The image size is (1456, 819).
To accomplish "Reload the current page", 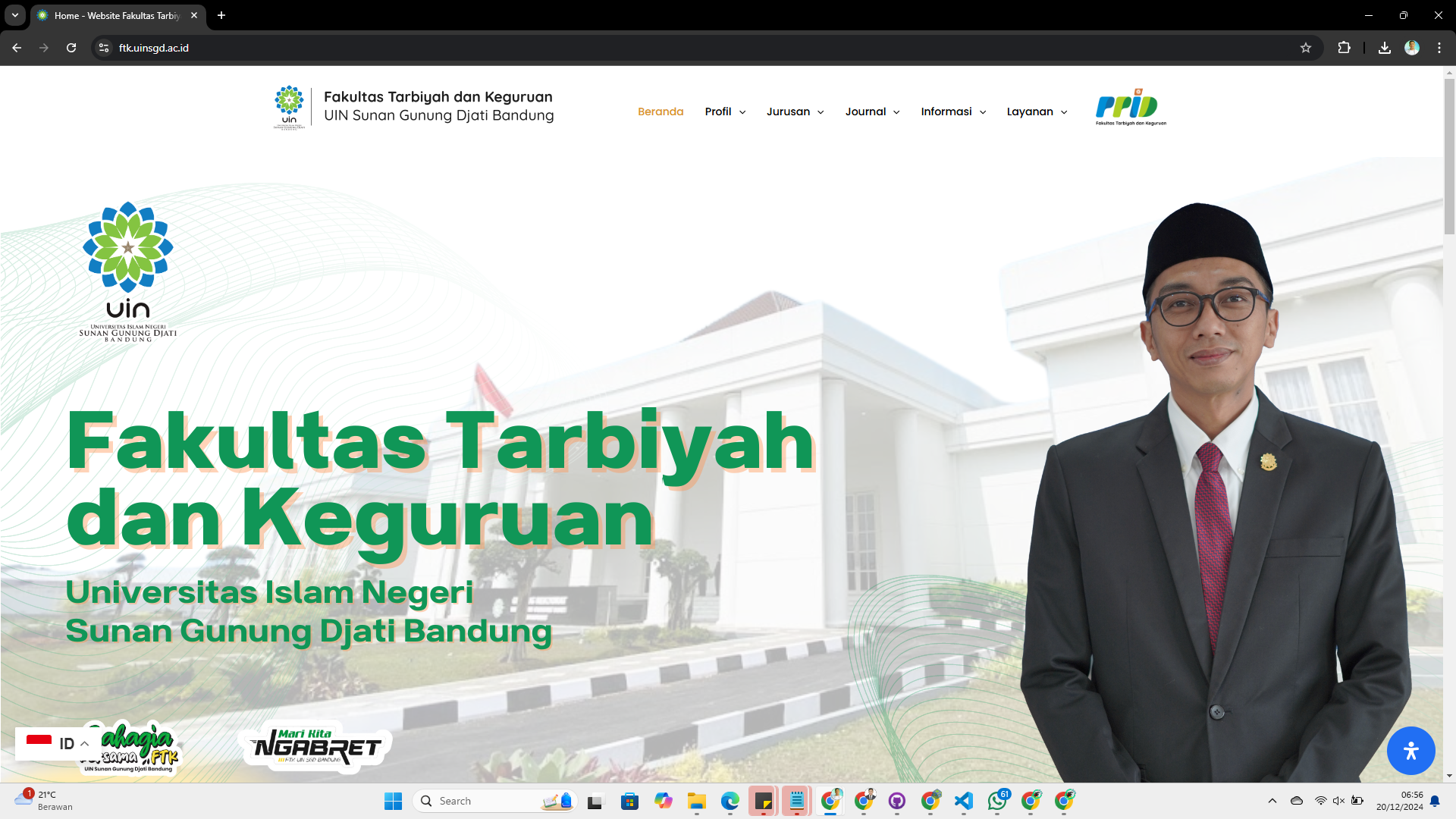I will (x=71, y=48).
